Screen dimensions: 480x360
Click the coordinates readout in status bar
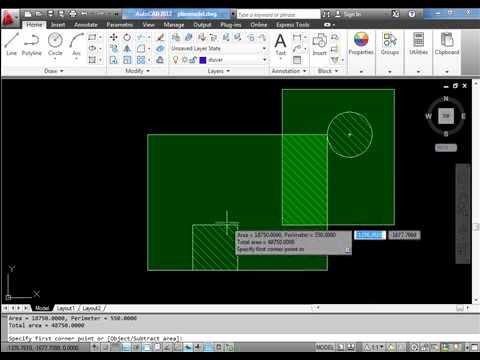43,348
